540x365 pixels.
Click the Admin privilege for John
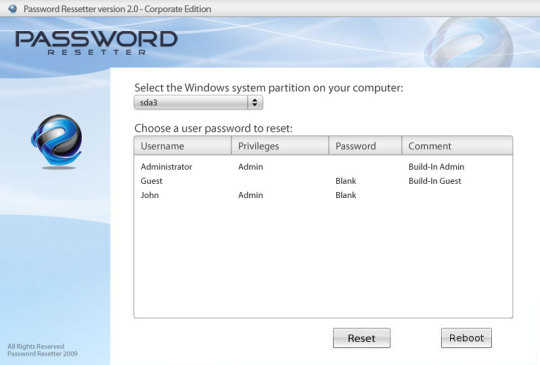coord(251,195)
